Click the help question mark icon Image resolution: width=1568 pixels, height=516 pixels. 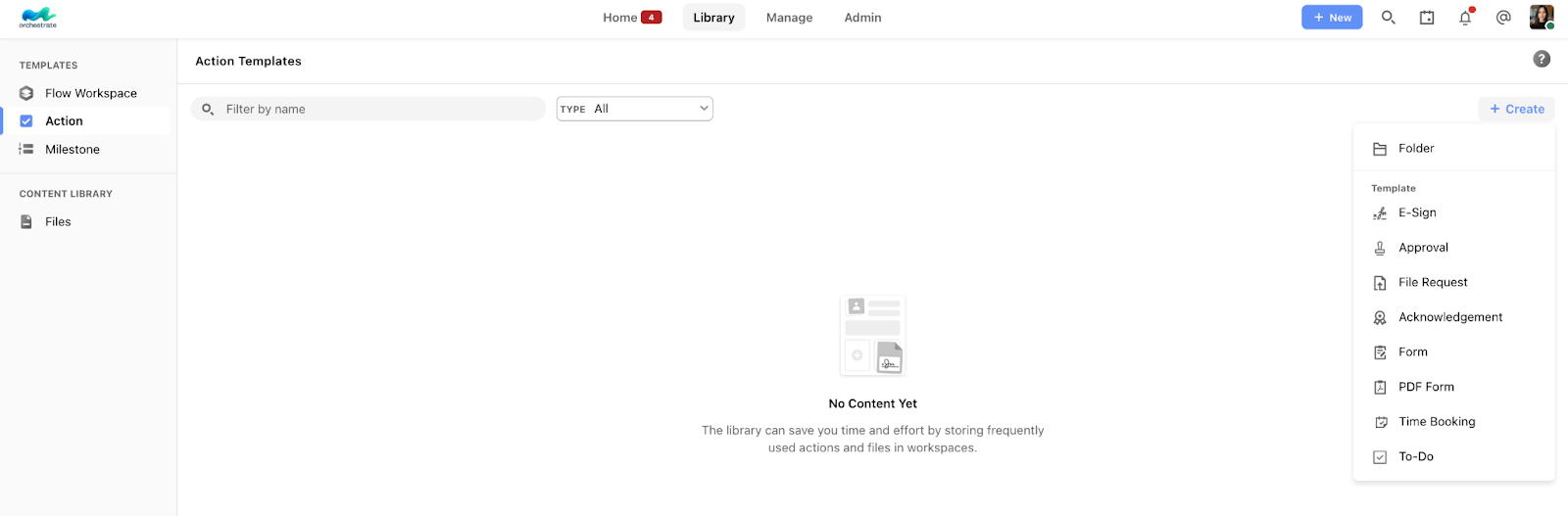1542,59
